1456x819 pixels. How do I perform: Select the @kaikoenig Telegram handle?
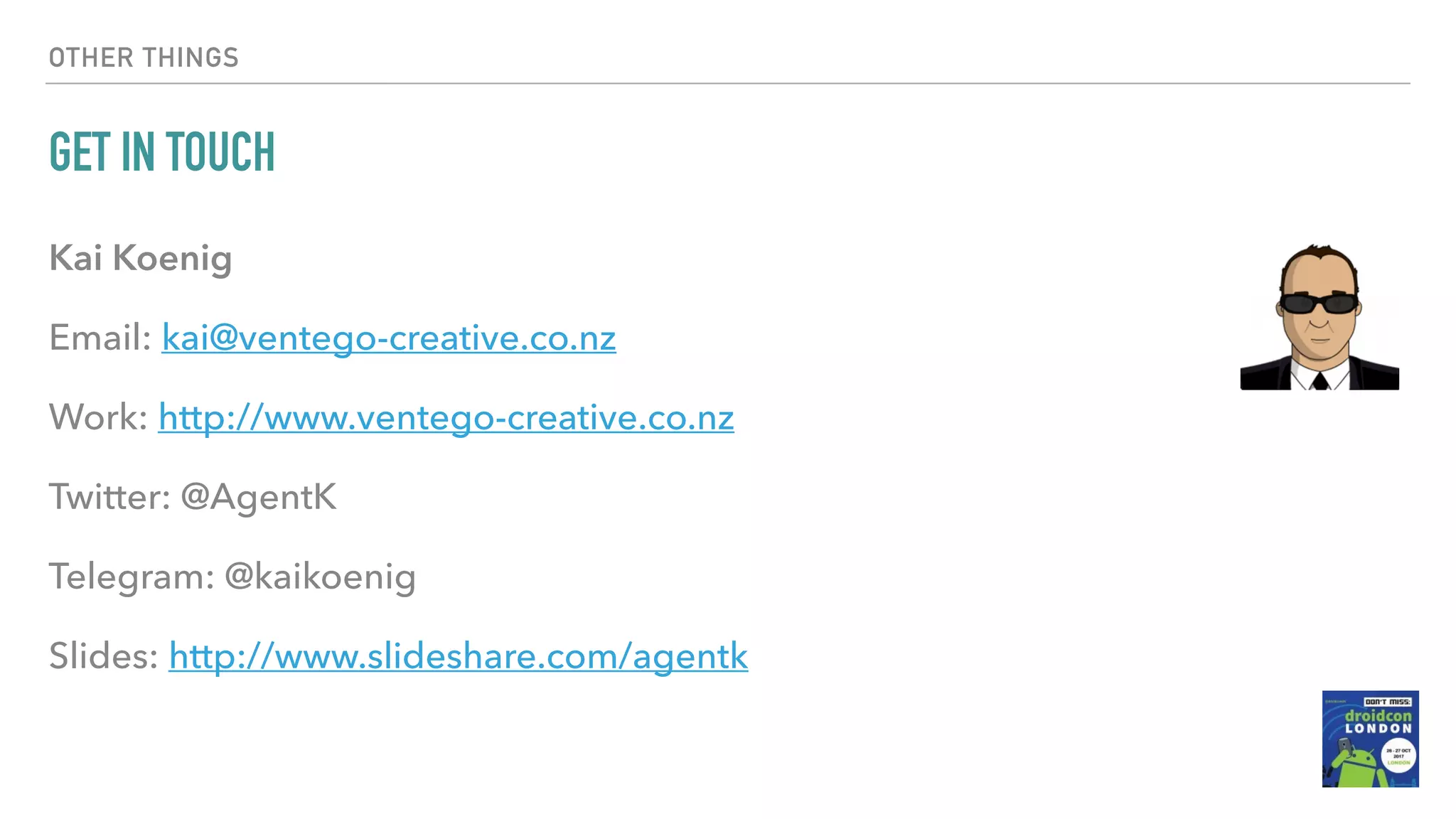click(320, 577)
